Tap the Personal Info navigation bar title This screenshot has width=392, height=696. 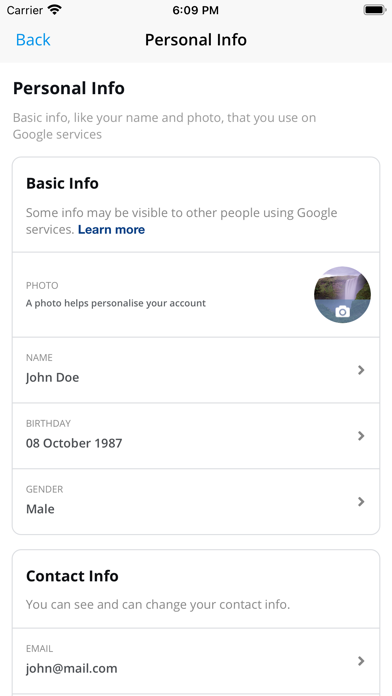(x=196, y=40)
